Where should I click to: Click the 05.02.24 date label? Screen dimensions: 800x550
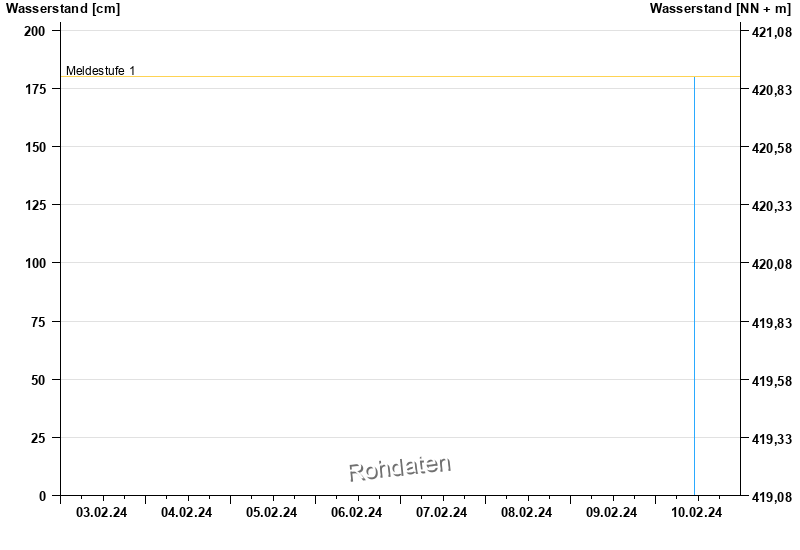pos(272,513)
